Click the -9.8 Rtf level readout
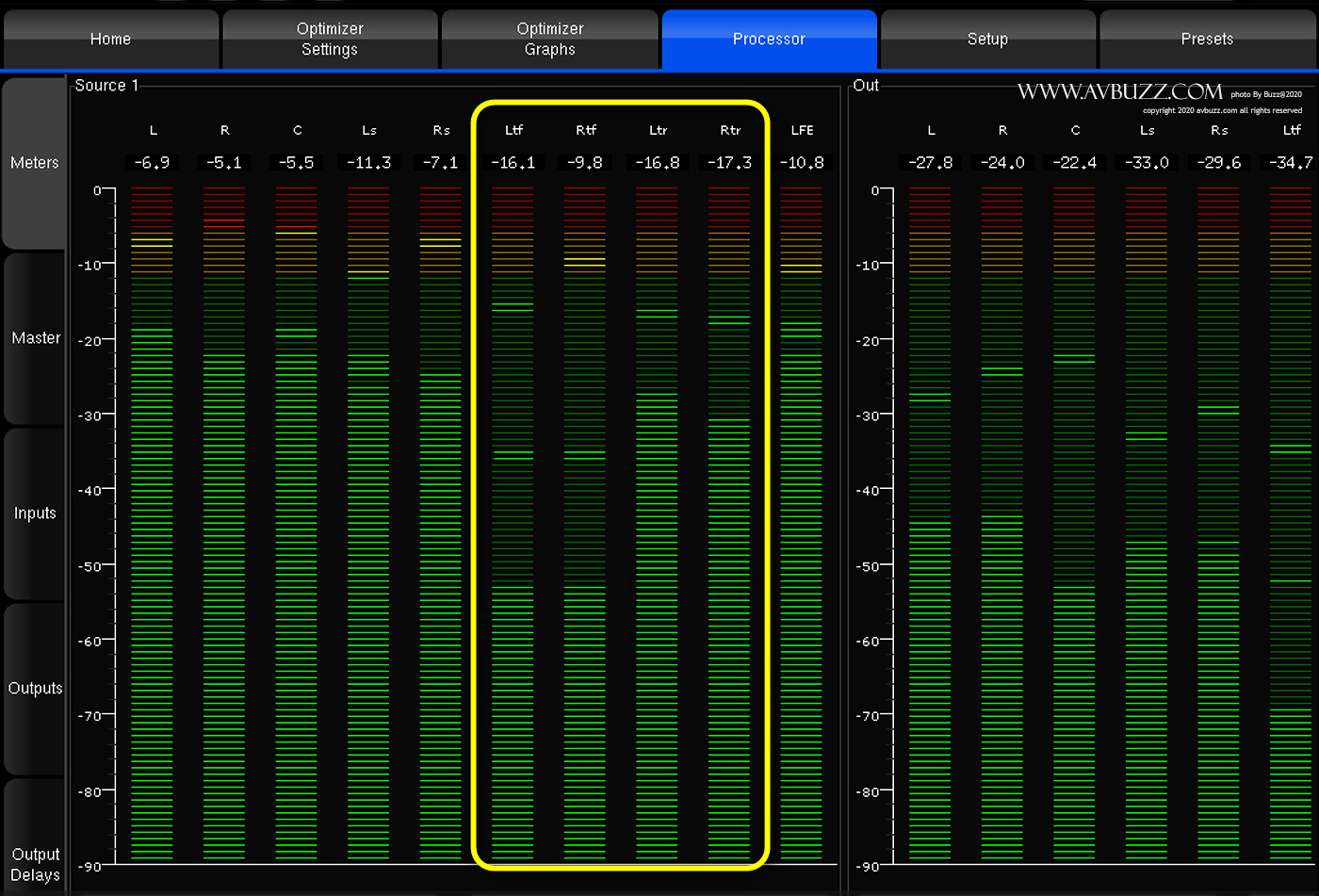Viewport: 1319px width, 896px height. coord(585,163)
